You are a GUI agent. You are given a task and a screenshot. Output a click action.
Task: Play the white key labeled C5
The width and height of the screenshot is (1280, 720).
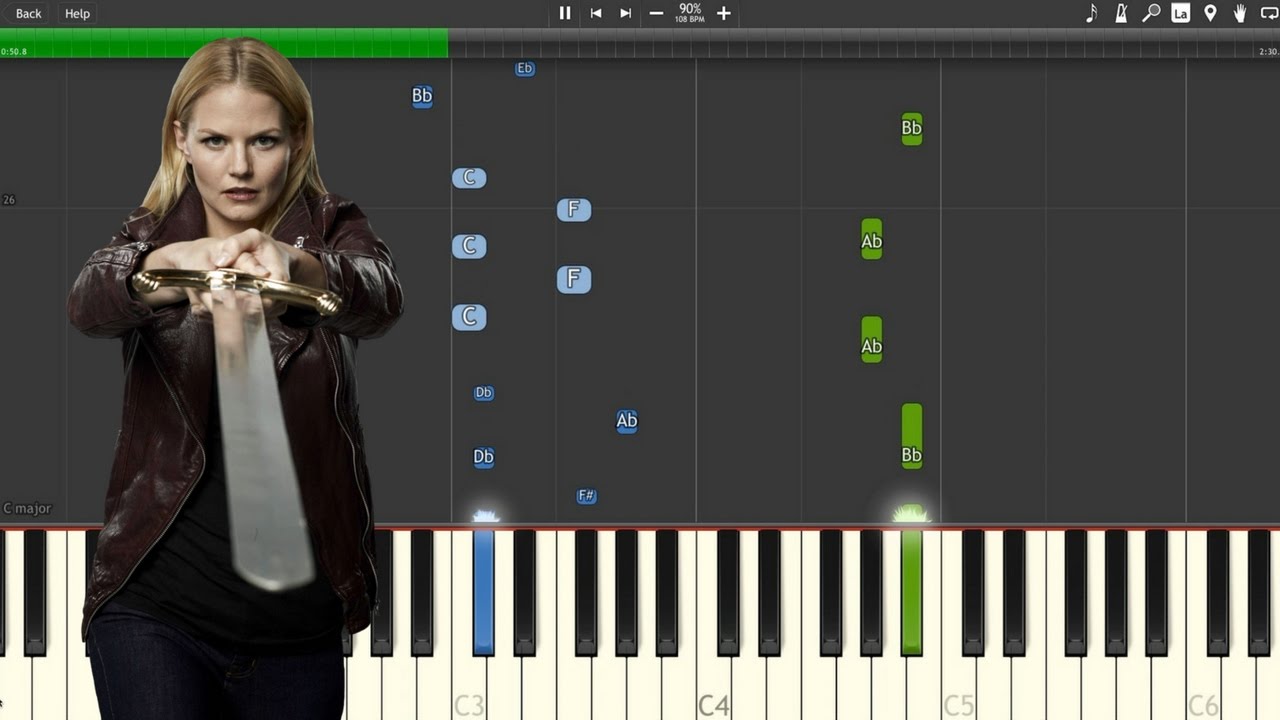pyautogui.click(x=958, y=690)
